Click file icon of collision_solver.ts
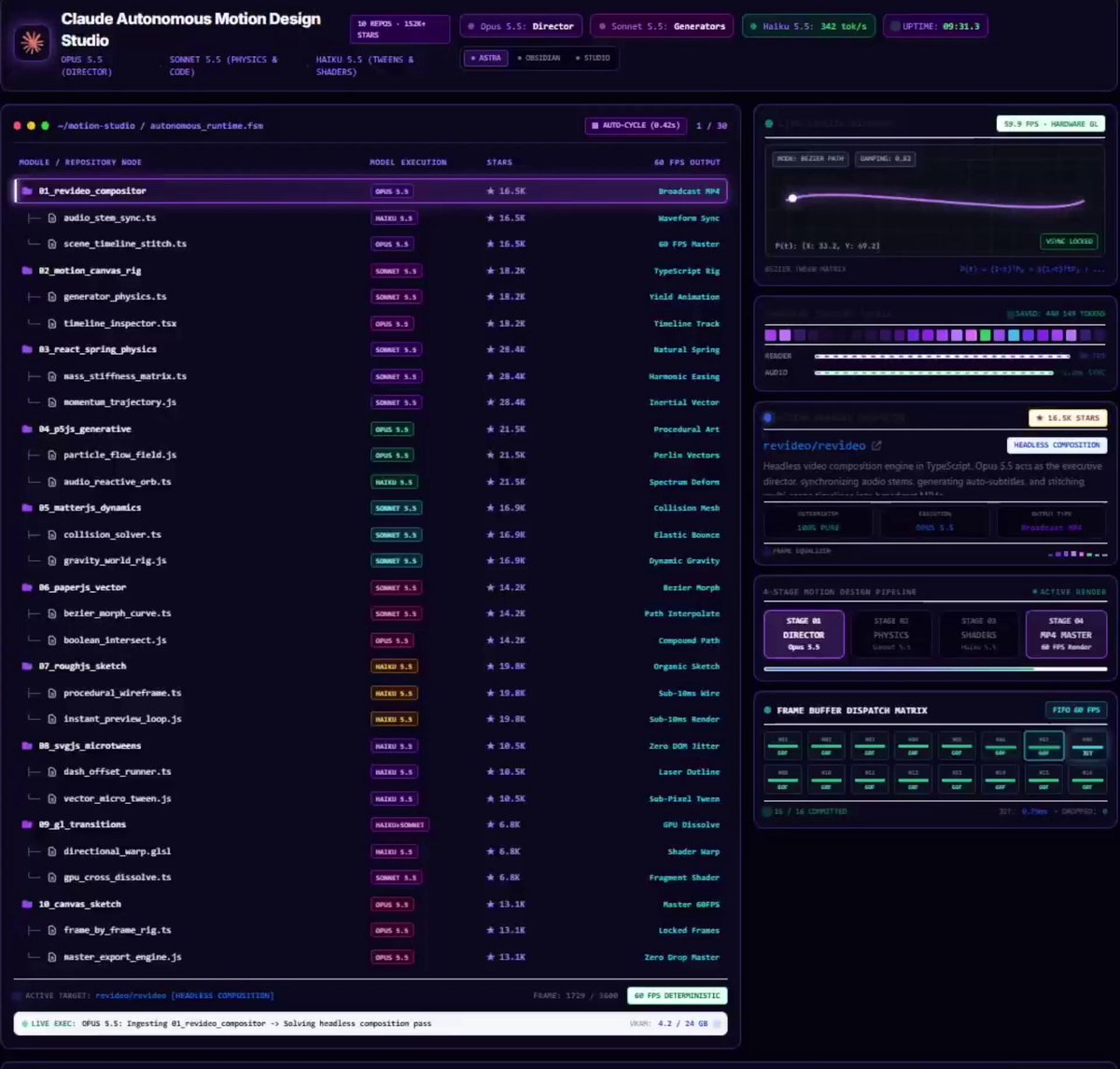The height and width of the screenshot is (1069, 1120). (52, 535)
